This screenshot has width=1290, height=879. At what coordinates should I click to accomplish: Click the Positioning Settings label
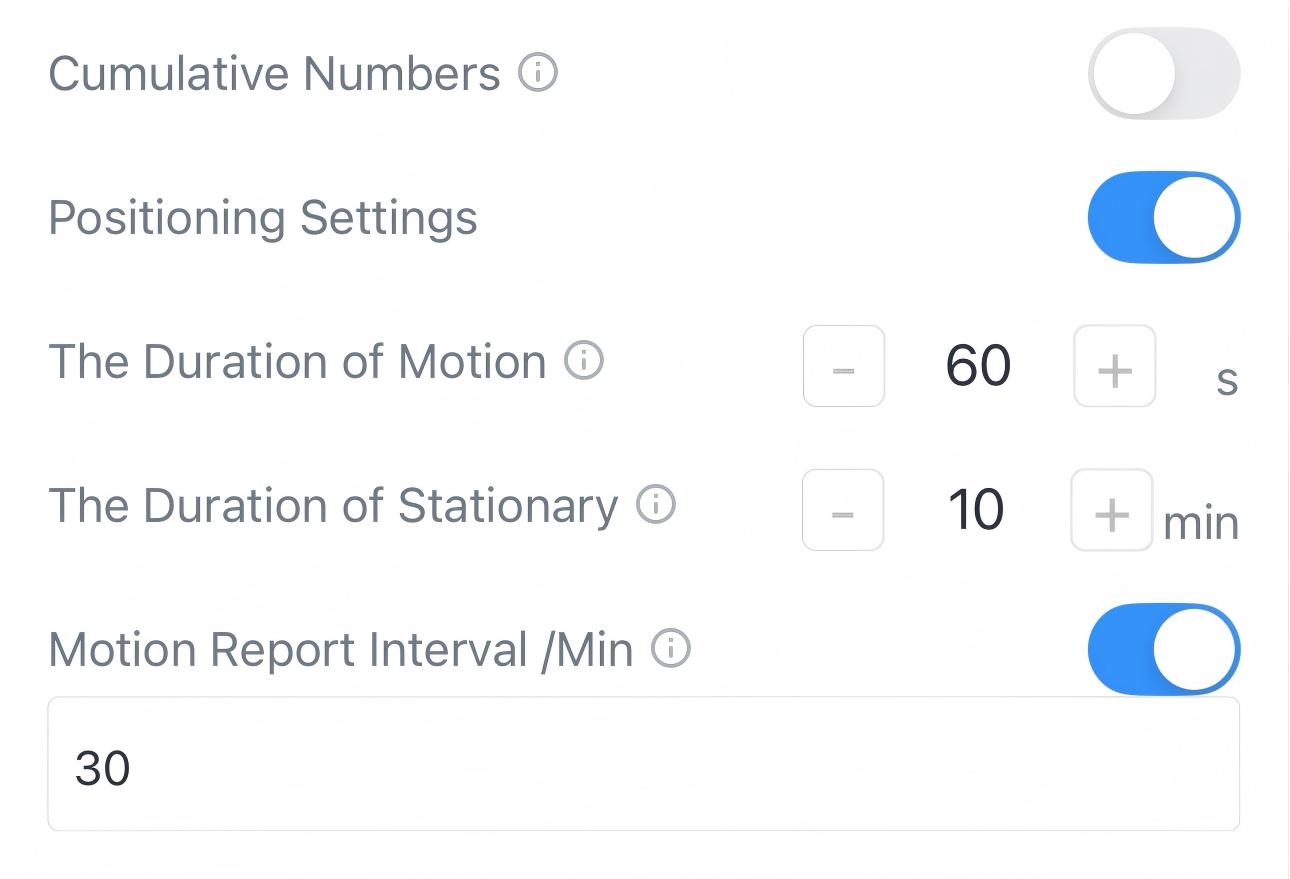[x=263, y=218]
